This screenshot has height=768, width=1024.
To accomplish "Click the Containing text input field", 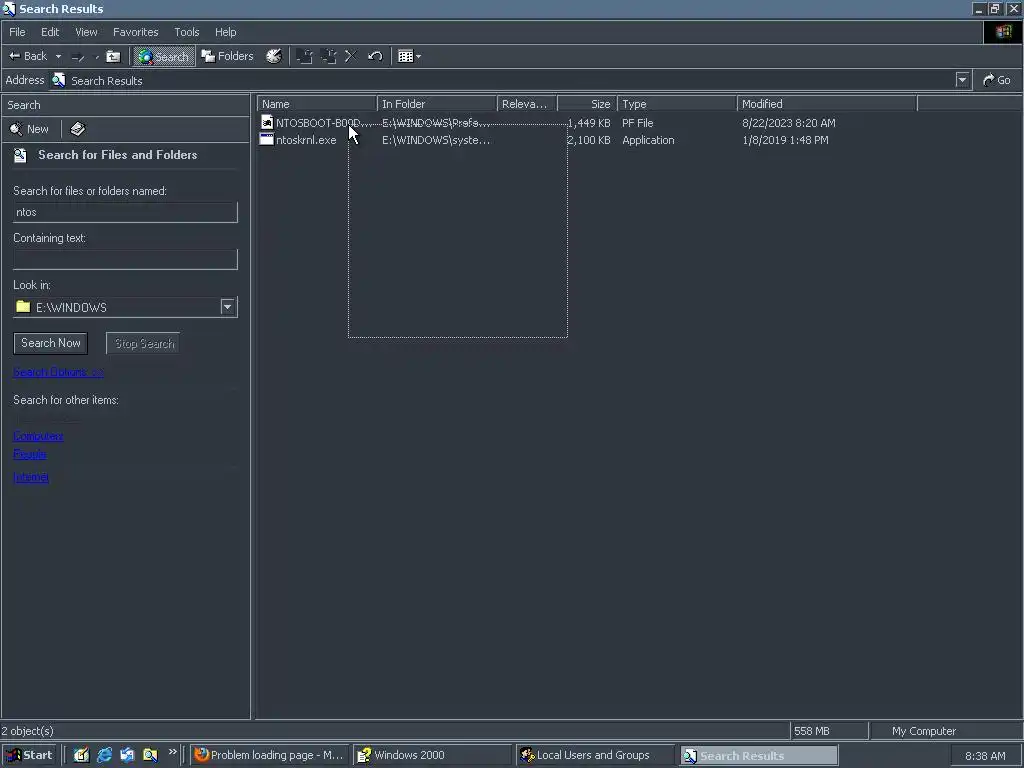I will click(x=125, y=259).
